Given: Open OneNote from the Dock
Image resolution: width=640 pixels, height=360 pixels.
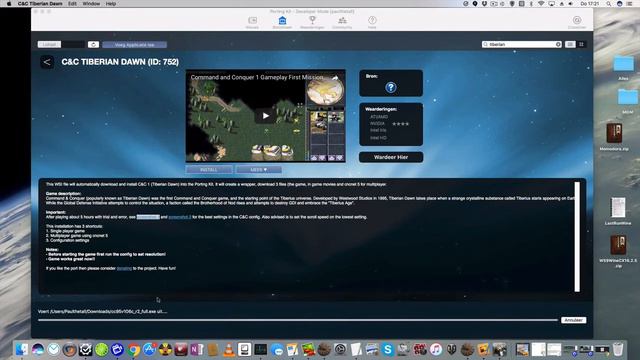Looking at the screenshot, I should [x=197, y=349].
